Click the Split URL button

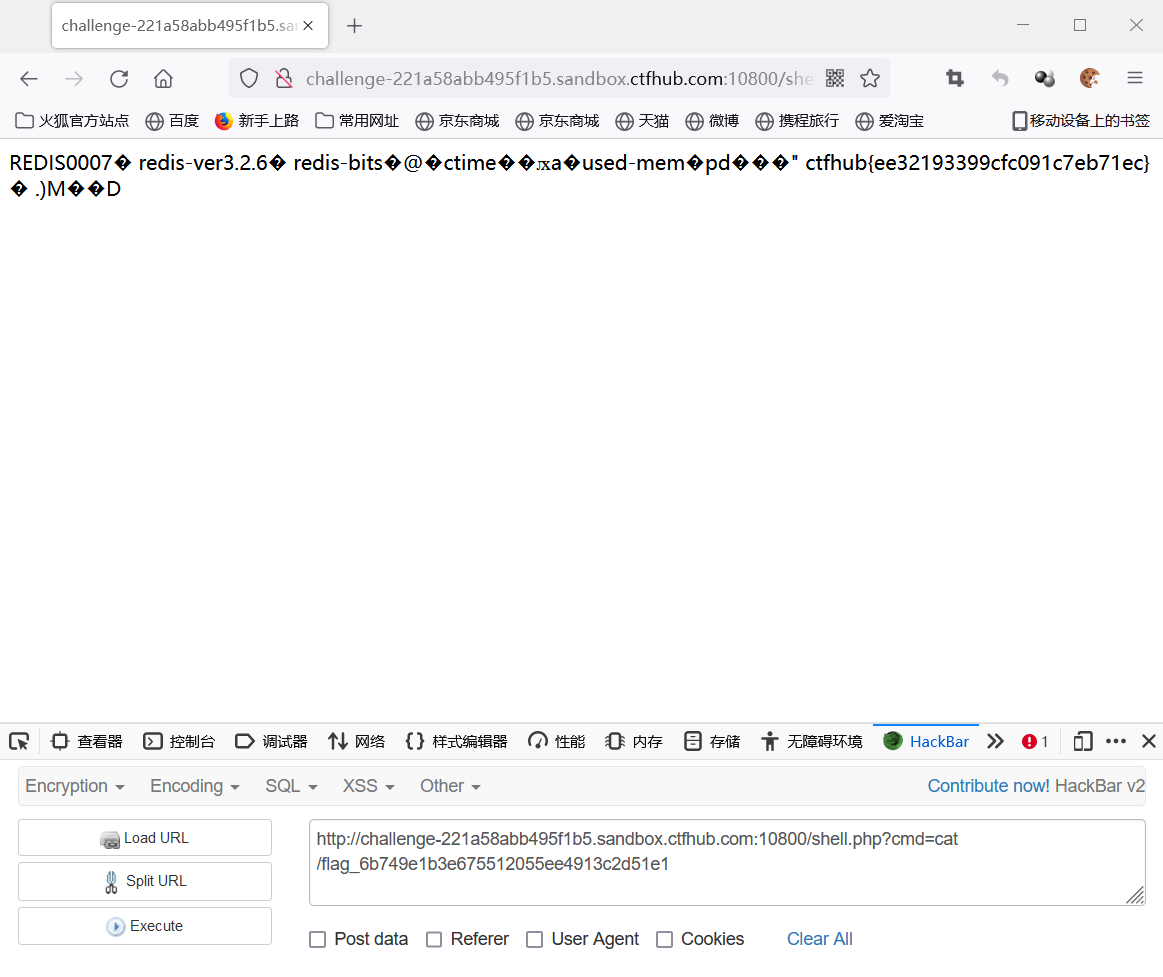(x=145, y=881)
